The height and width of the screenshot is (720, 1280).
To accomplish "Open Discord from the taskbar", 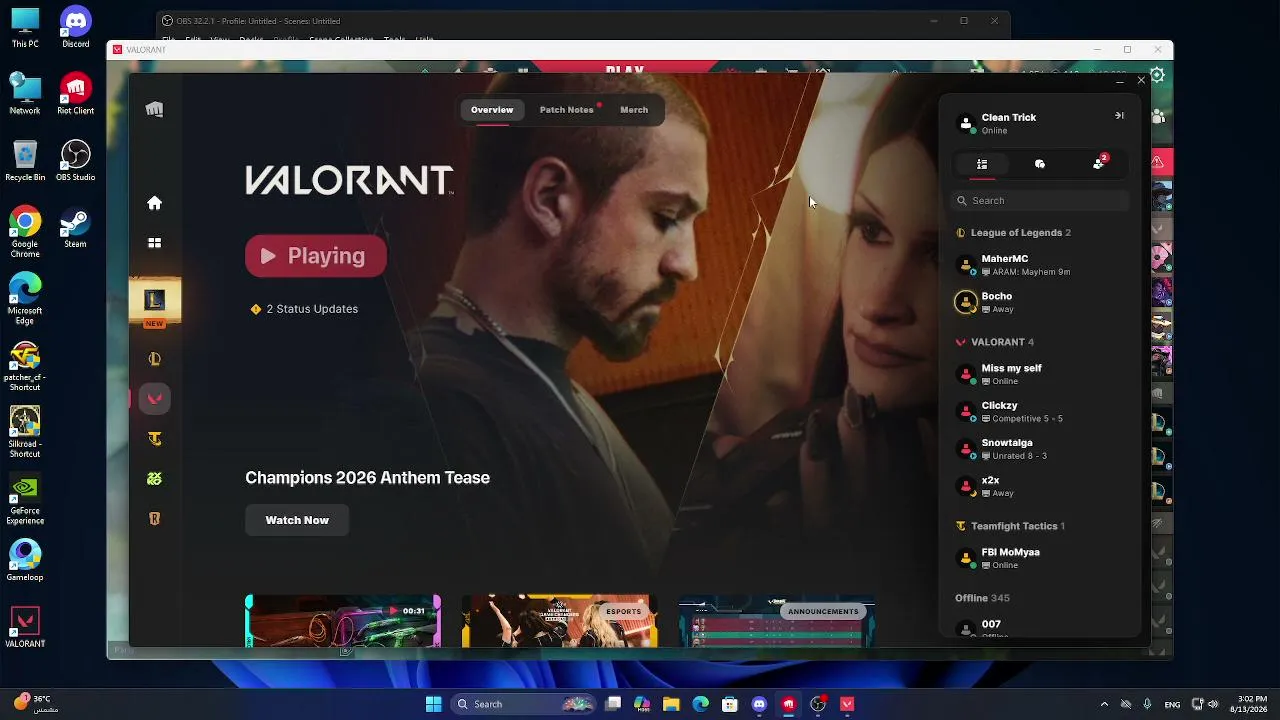I will point(759,704).
